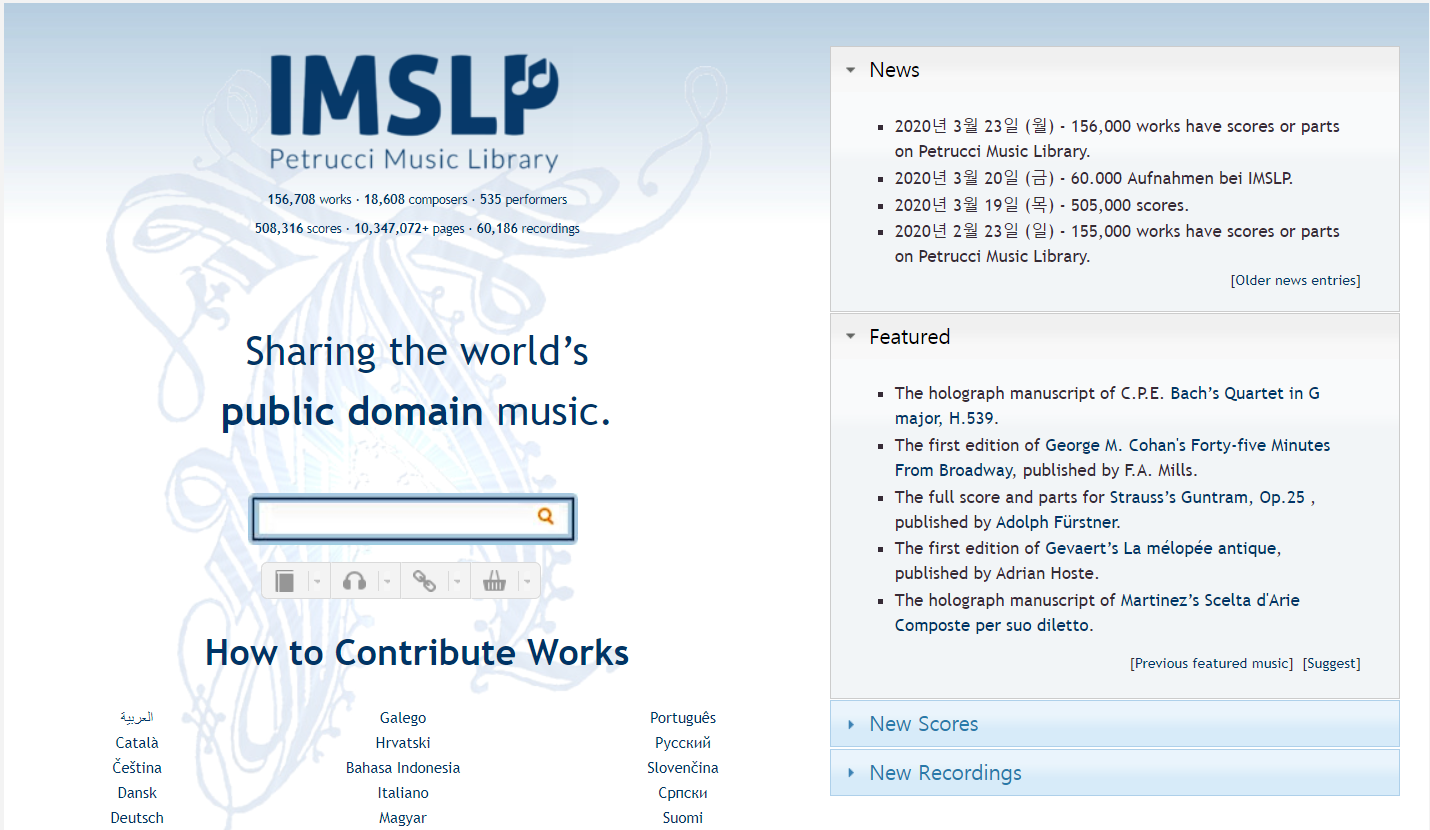Viewport: 1430px width, 830px height.
Task: Open How to Contribute Works heading link
Action: [x=417, y=653]
